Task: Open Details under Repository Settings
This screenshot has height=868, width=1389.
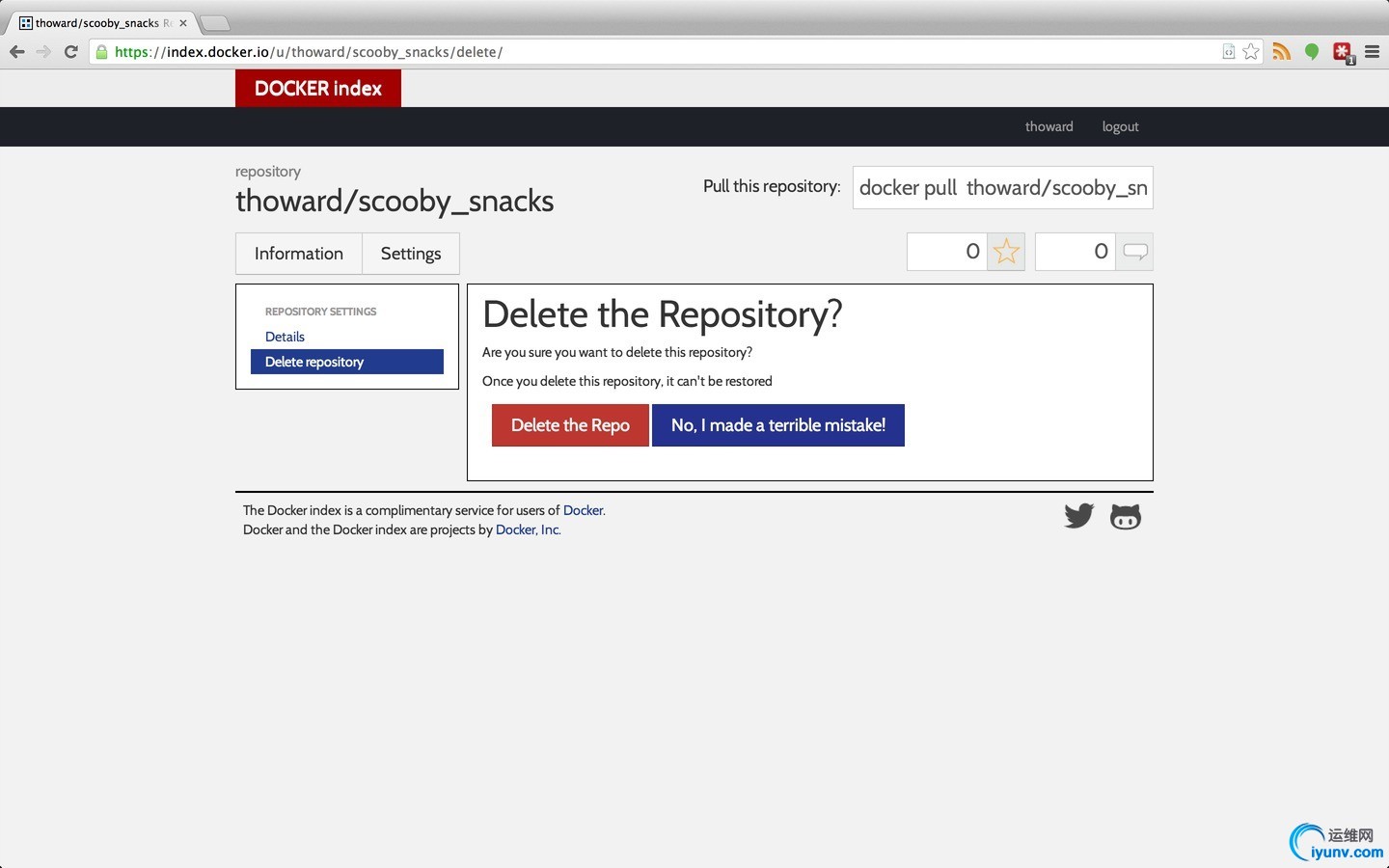Action: 285,337
